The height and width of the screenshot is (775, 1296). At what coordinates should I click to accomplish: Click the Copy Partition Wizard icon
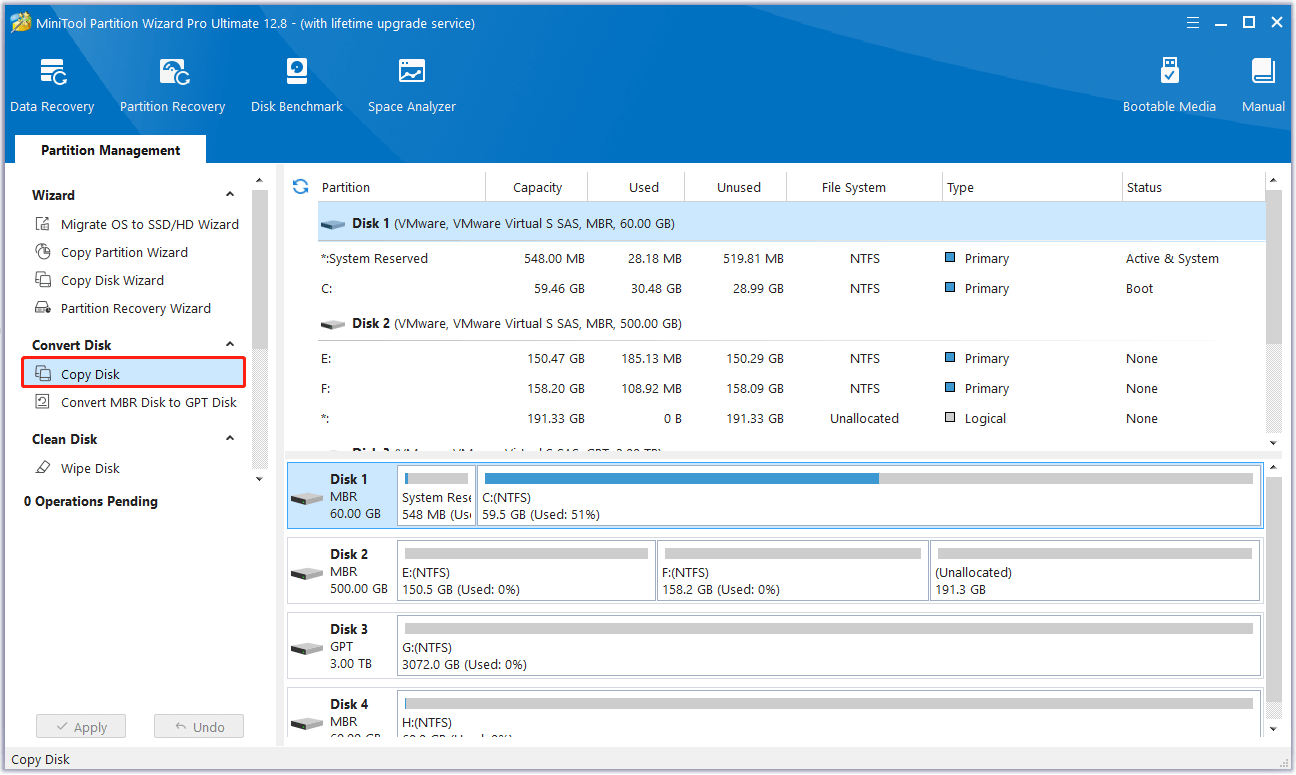[x=43, y=252]
